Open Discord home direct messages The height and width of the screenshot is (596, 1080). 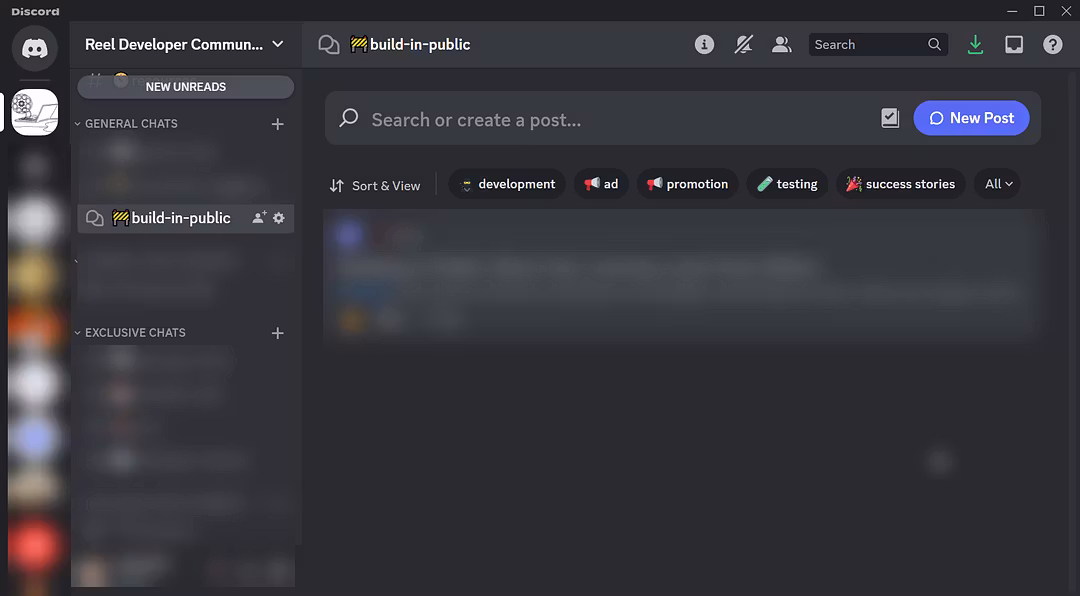(x=35, y=48)
